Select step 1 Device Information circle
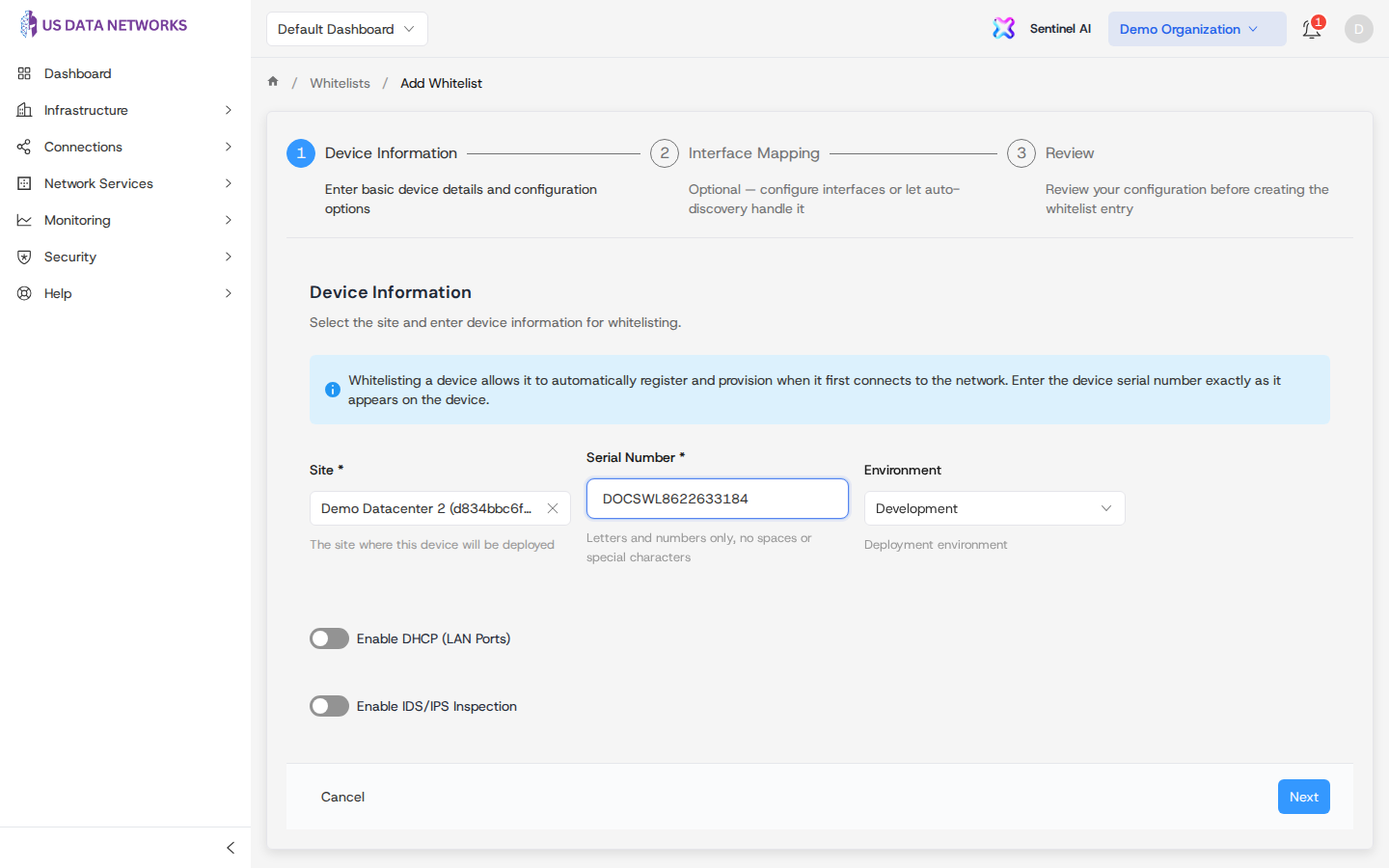This screenshot has height=868, width=1389. 301,153
